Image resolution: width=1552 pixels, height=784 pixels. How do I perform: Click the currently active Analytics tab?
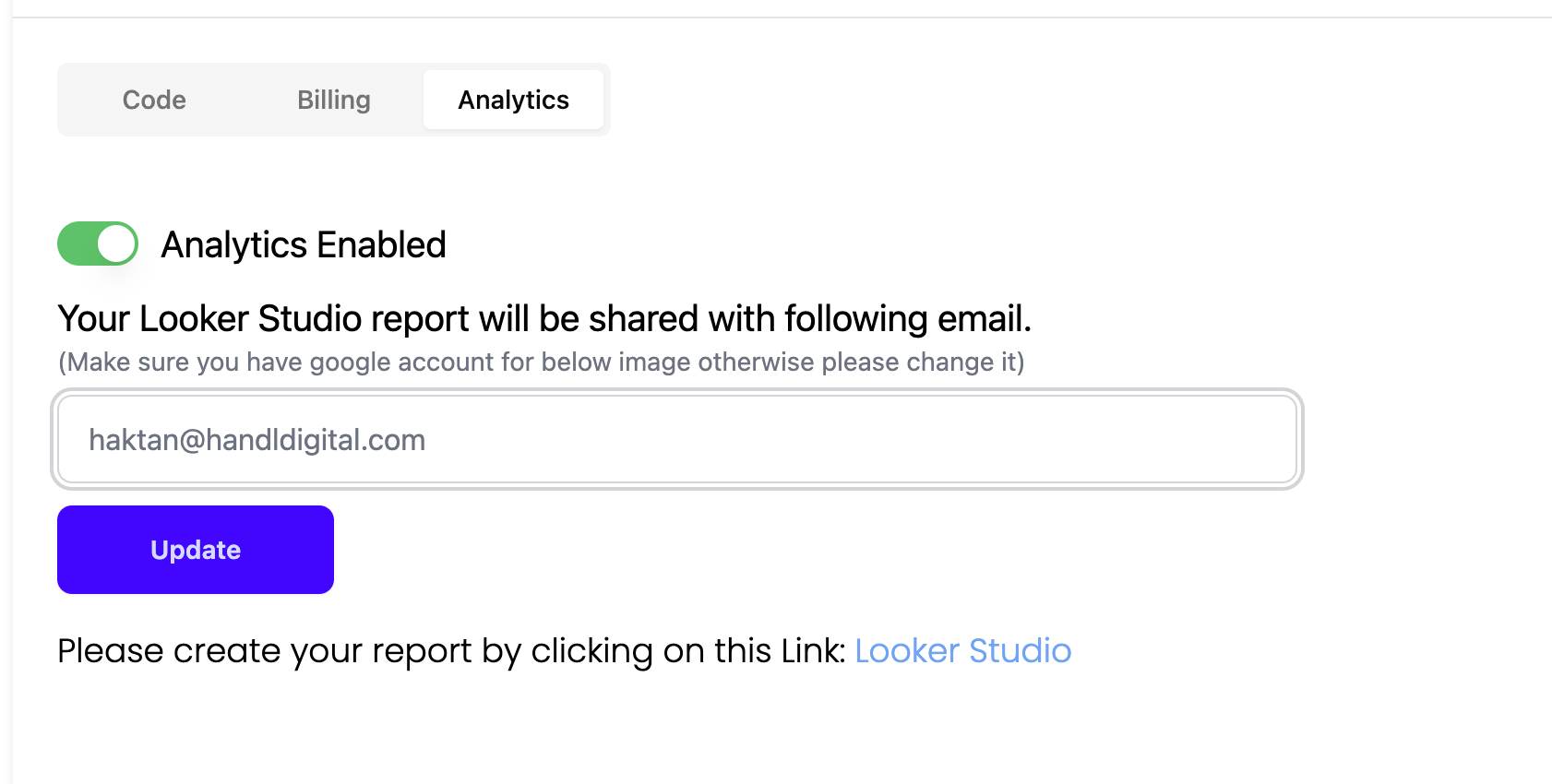coord(513,100)
